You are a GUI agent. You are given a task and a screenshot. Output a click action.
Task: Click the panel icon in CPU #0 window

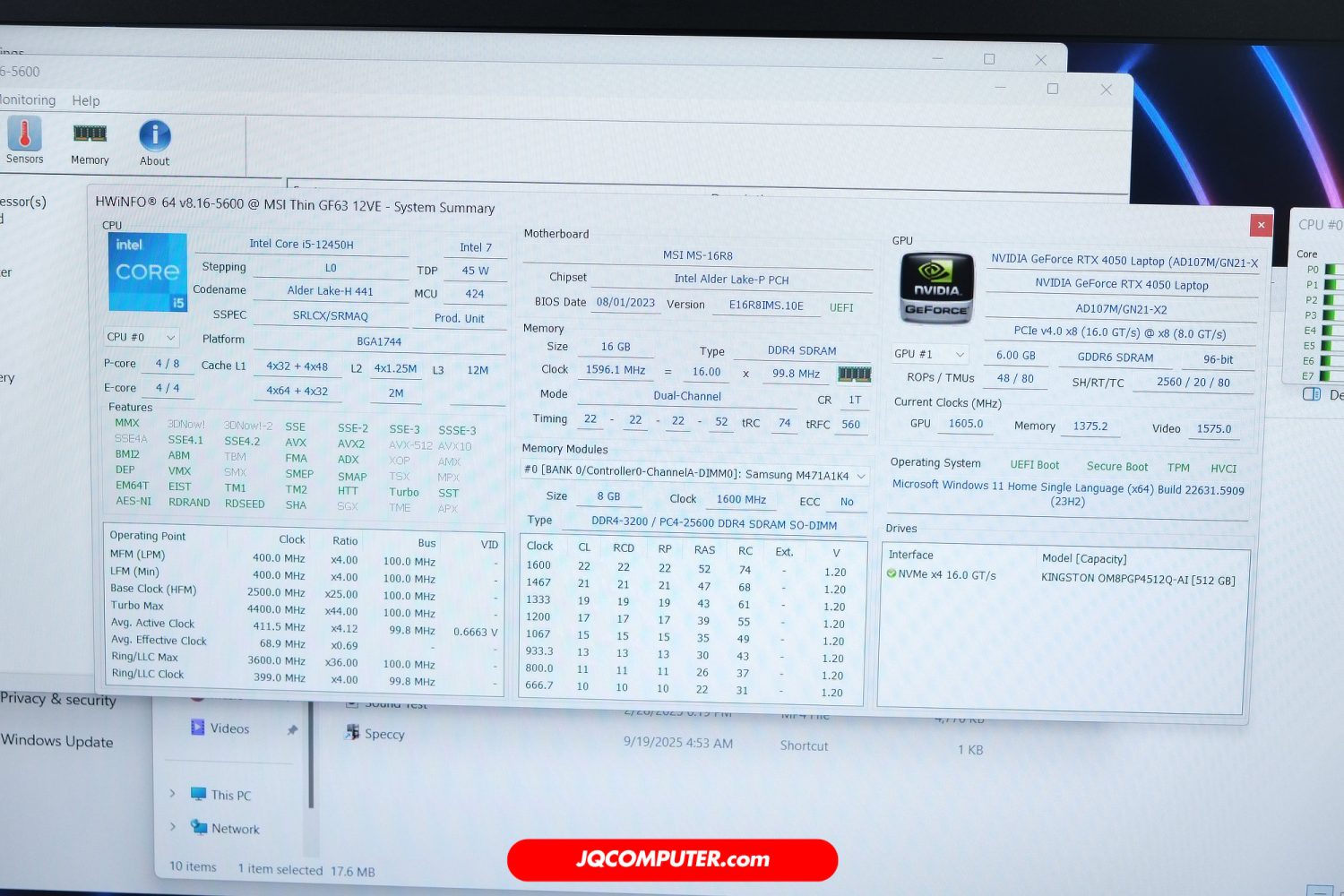[1311, 394]
